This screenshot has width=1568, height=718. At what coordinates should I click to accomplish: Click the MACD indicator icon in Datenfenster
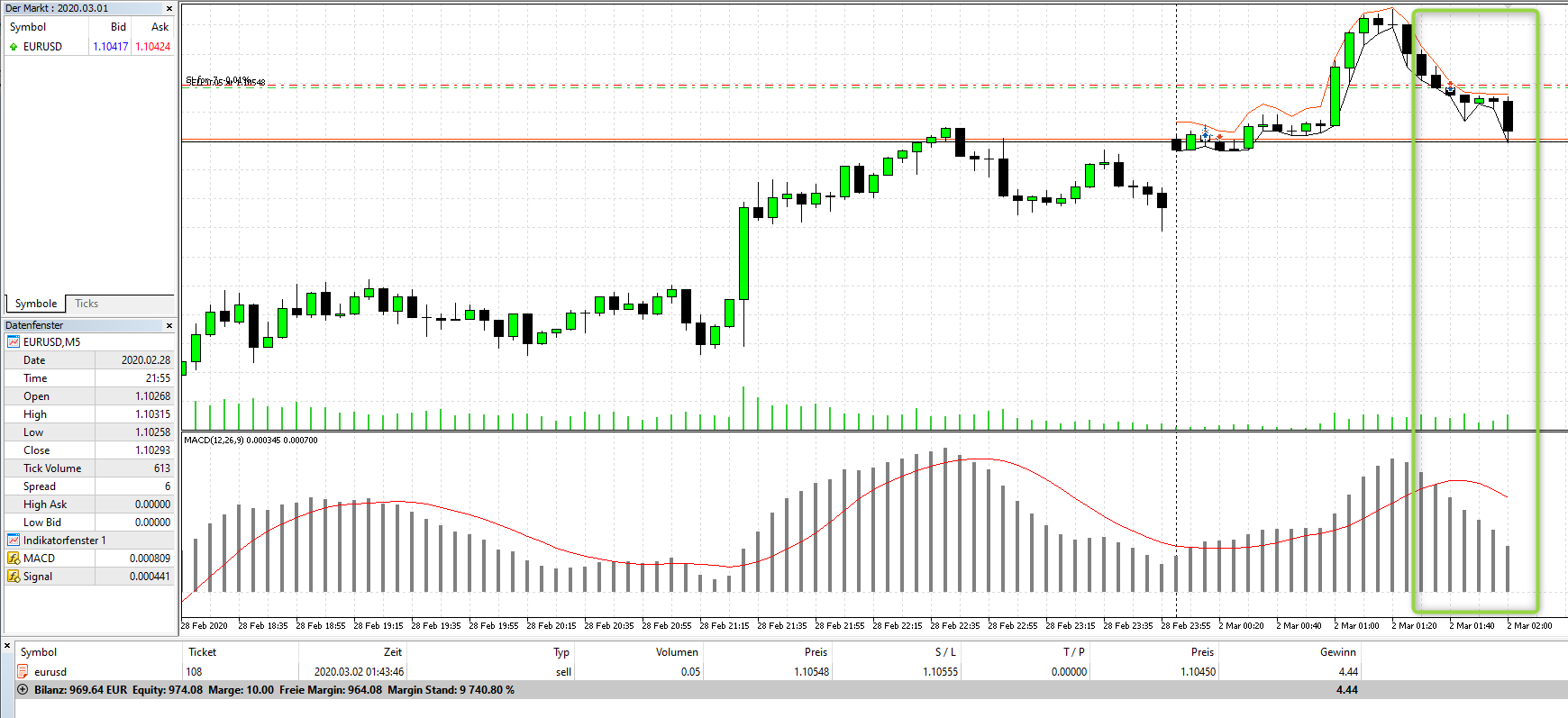coord(14,559)
